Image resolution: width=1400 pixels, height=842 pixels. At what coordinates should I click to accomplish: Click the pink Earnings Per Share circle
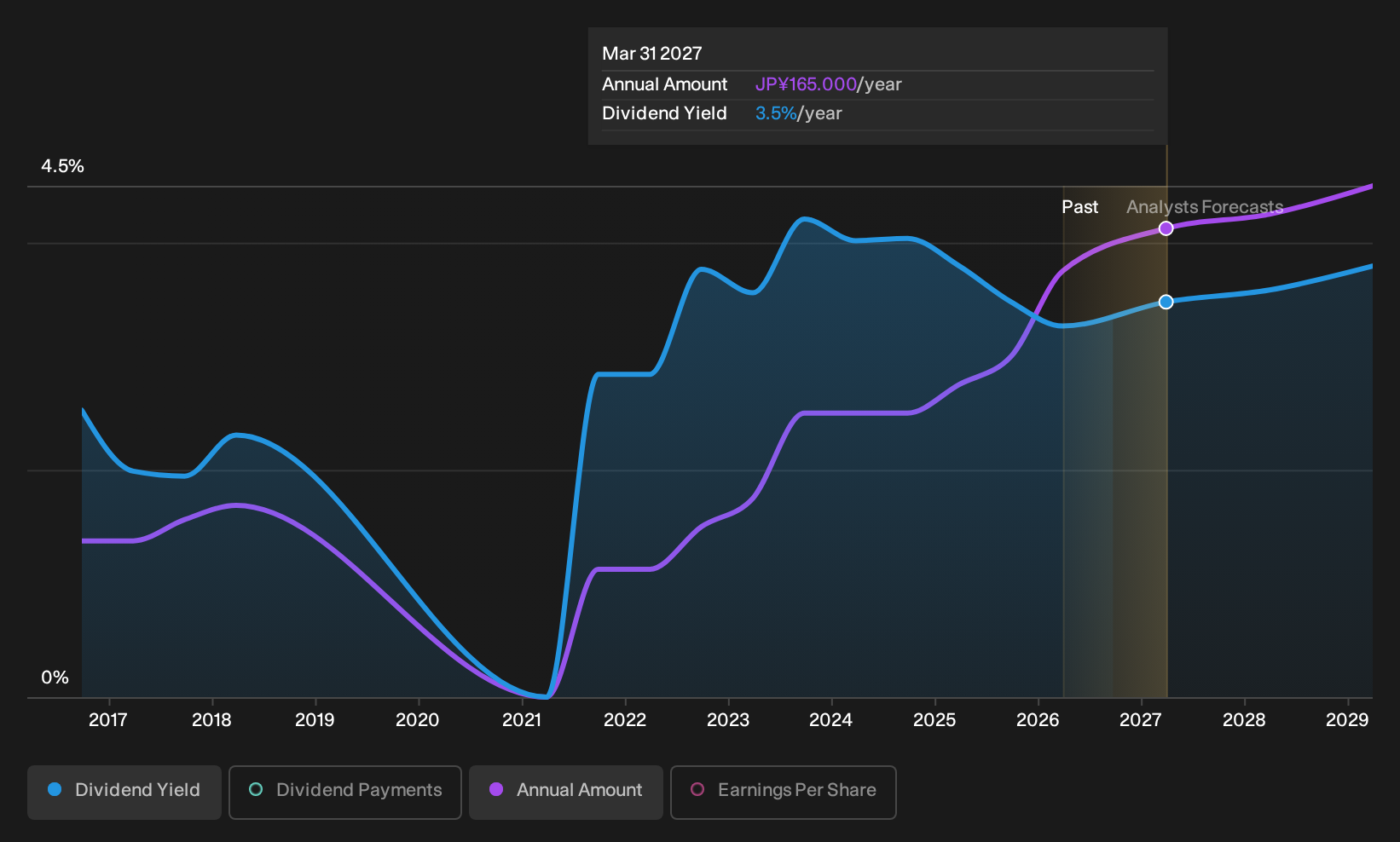point(697,790)
